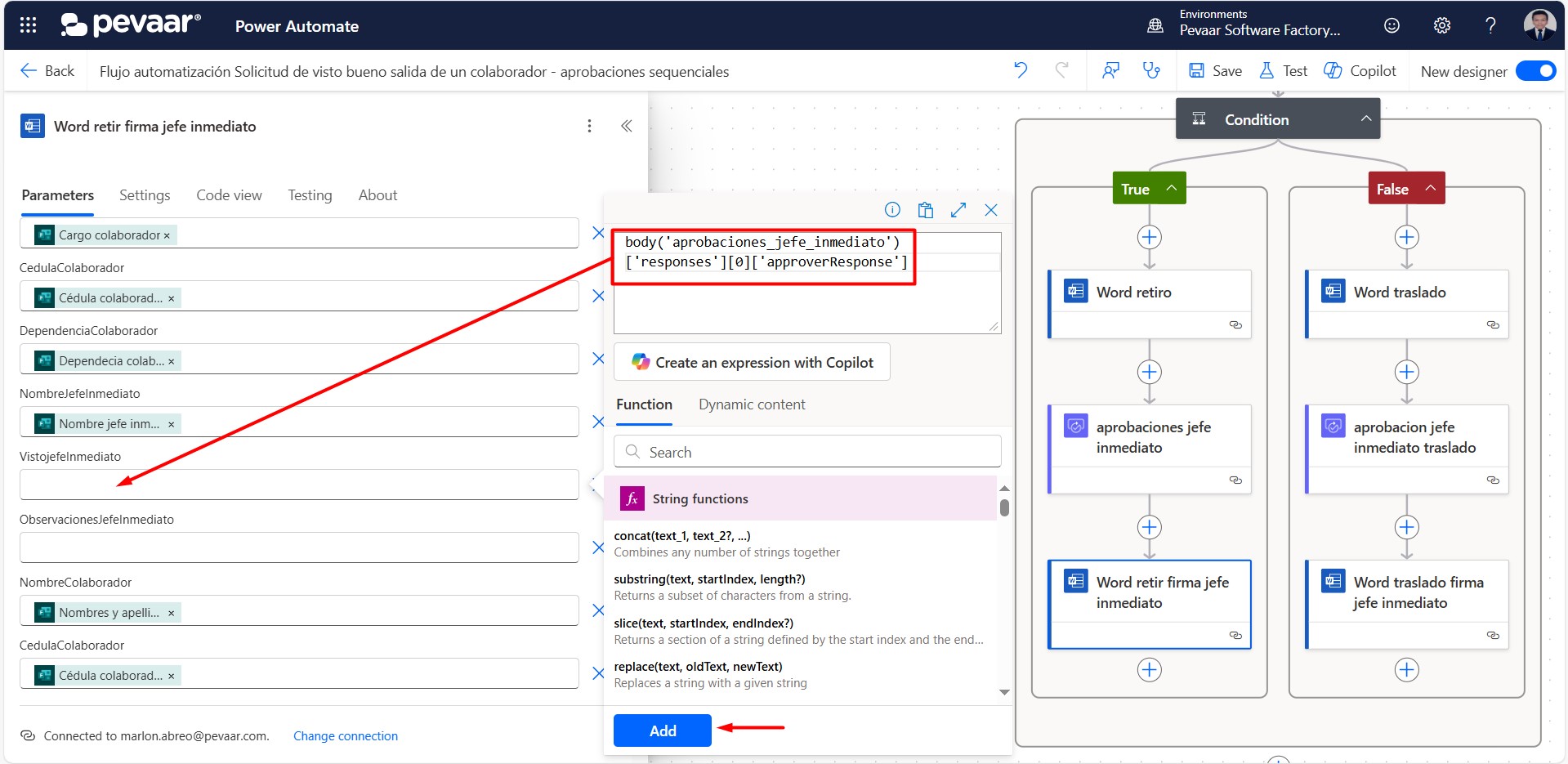
Task: Click inside the expression text area
Action: point(807,283)
